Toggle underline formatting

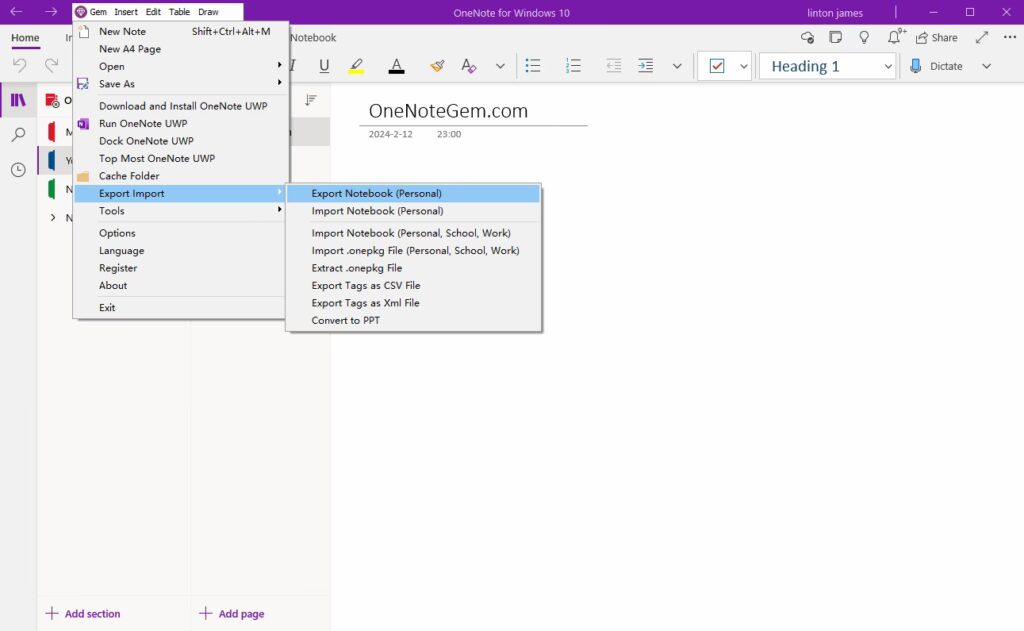click(x=324, y=66)
